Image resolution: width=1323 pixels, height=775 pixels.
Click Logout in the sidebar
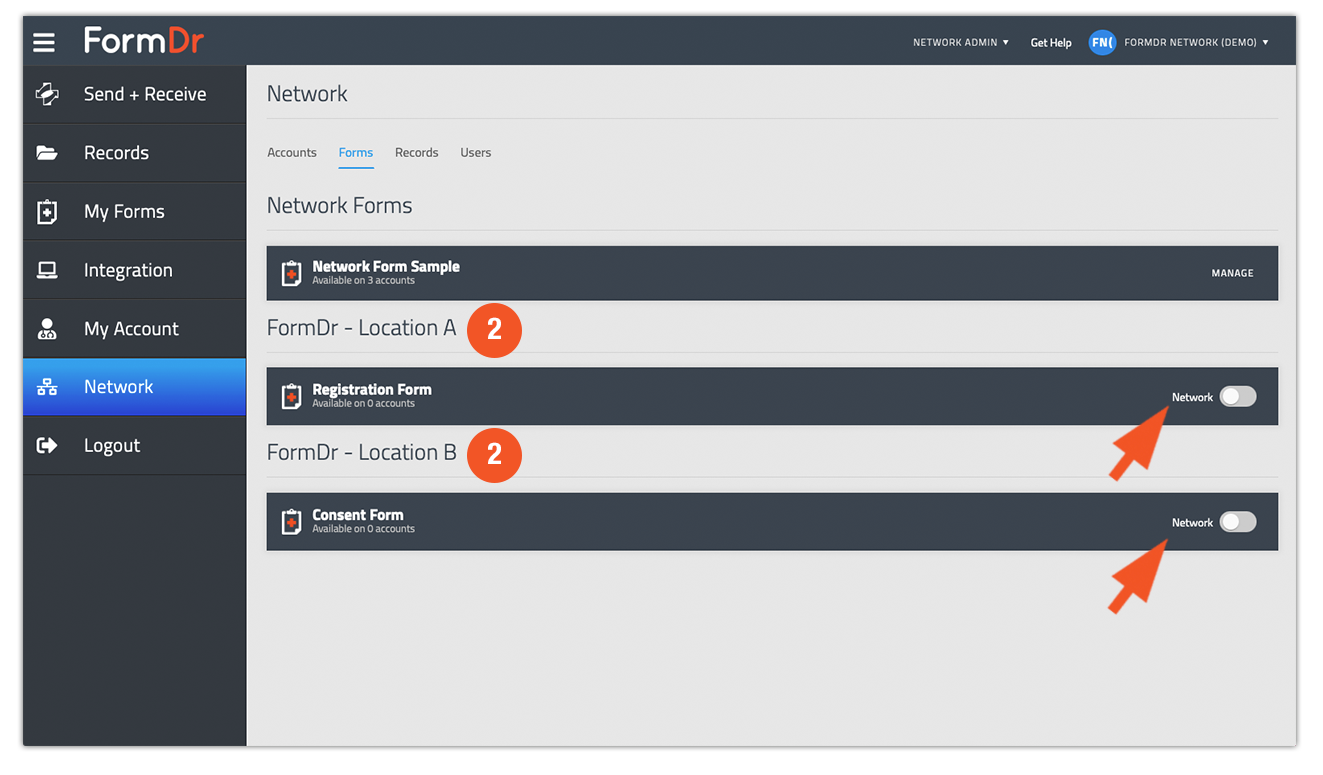(135, 446)
